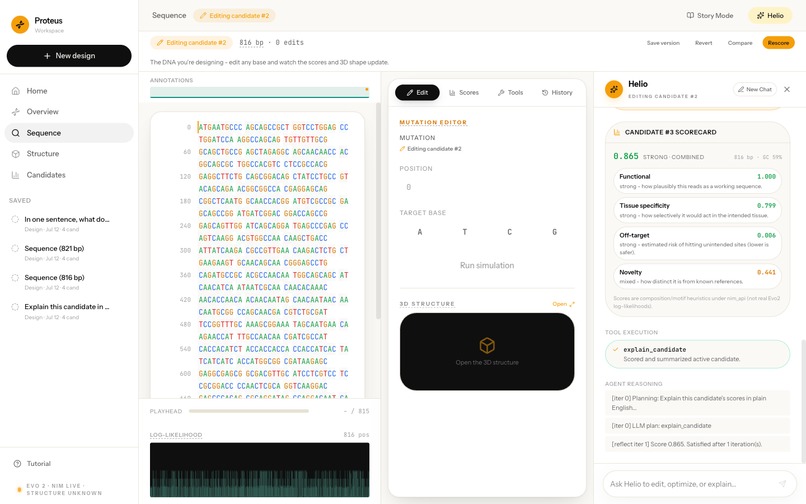The width and height of the screenshot is (806, 504).
Task: Click New Chat in Helio panel
Action: point(755,89)
